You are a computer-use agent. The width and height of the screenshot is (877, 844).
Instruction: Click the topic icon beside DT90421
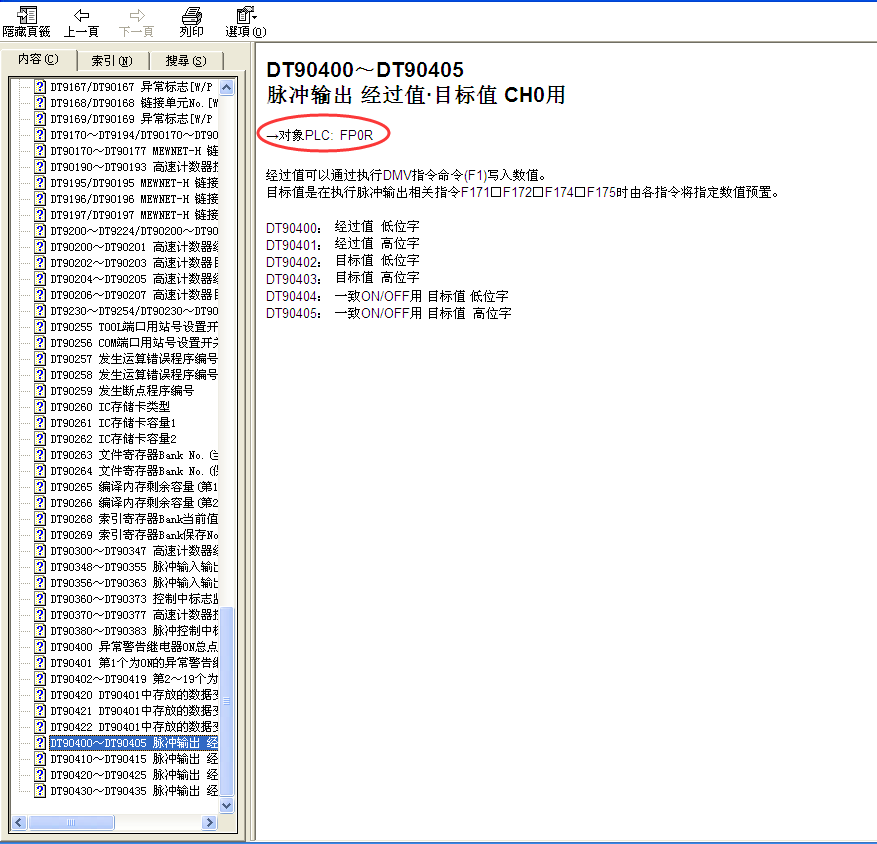click(x=40, y=711)
